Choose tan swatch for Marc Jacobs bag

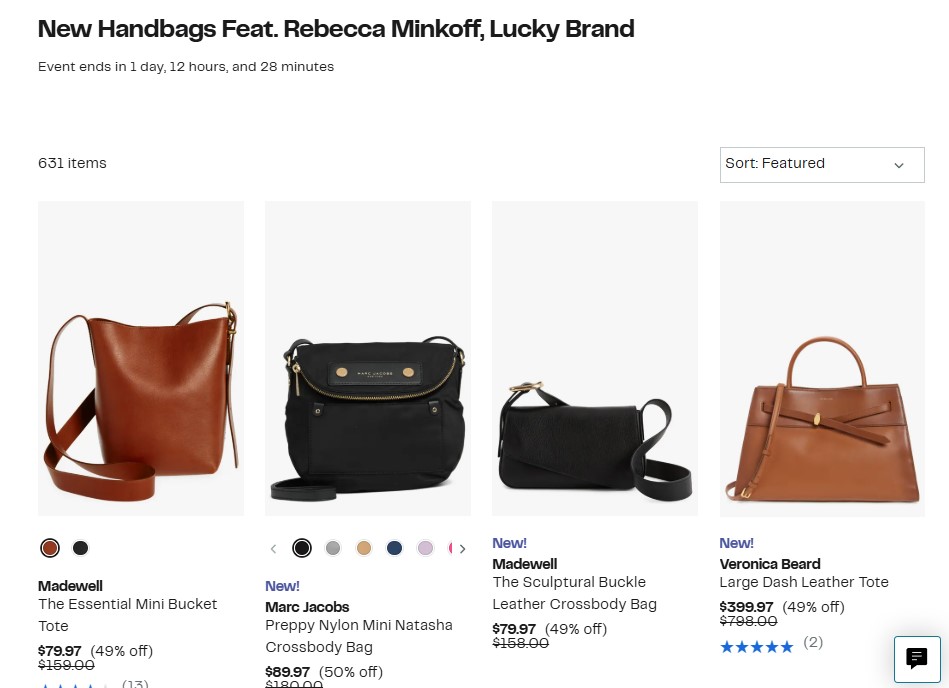pos(364,548)
